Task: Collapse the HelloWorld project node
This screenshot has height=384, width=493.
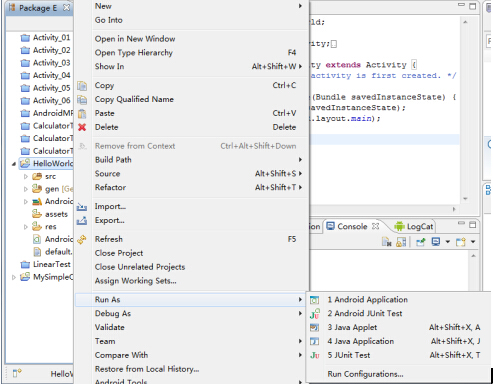Action: pyautogui.click(x=14, y=164)
